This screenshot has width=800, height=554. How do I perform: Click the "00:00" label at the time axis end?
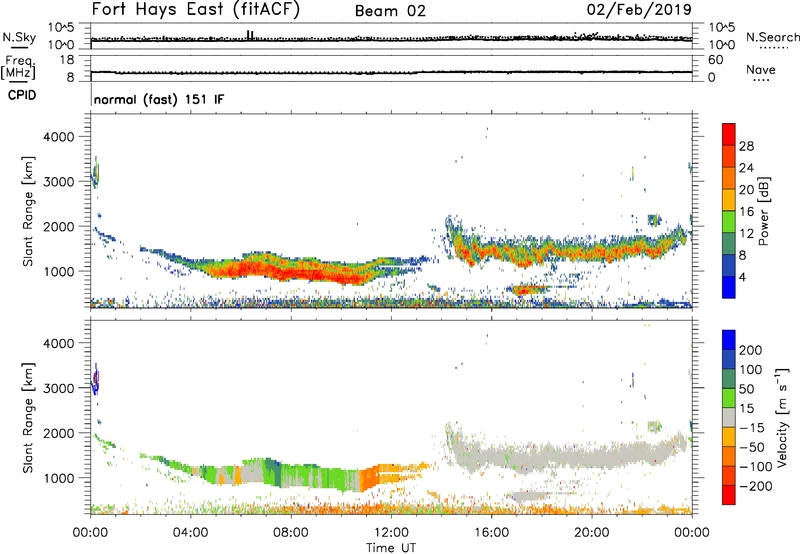point(691,533)
